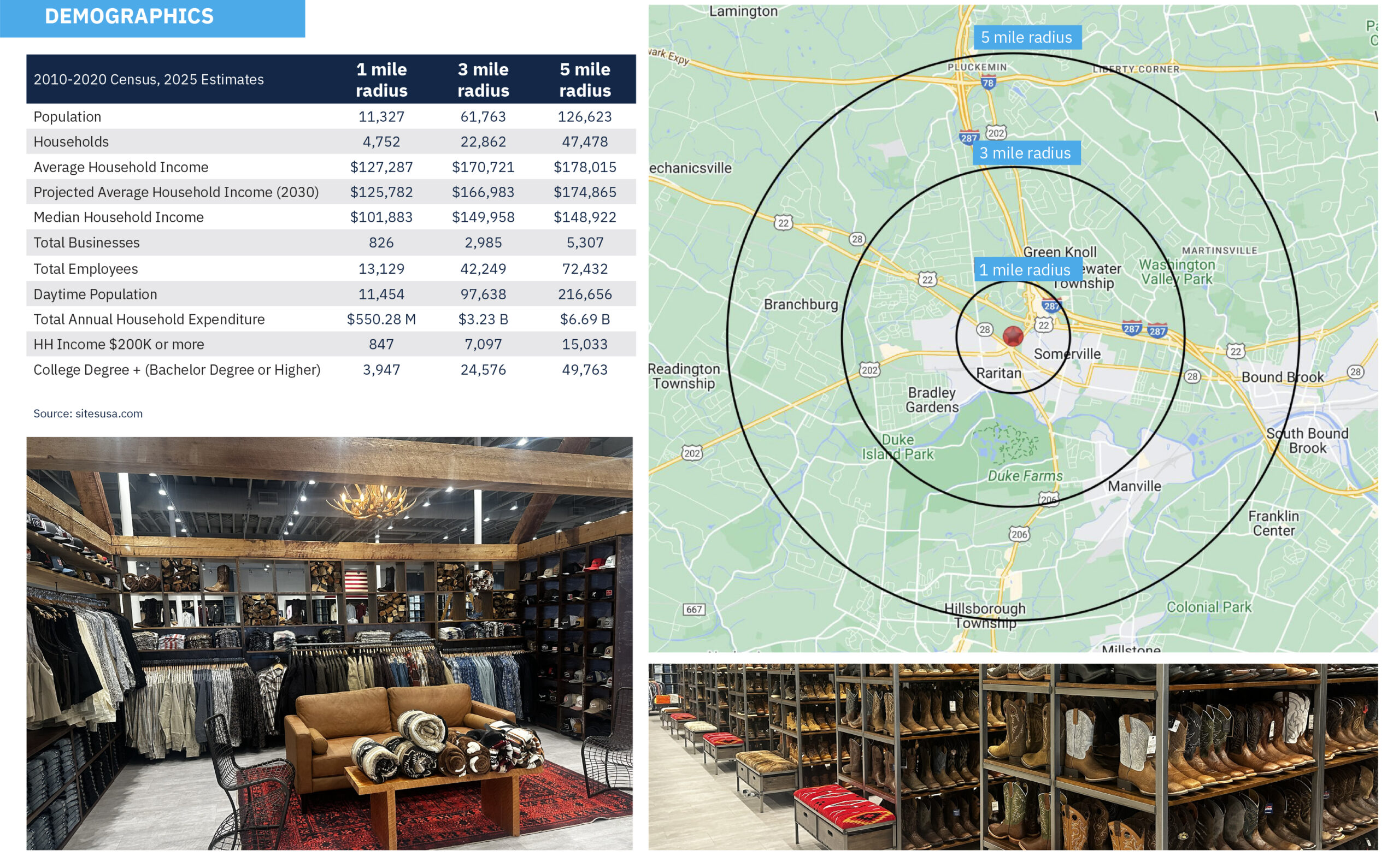This screenshot has width=1399, height=868.
Task: Click the red location marker on map
Action: 1013,336
